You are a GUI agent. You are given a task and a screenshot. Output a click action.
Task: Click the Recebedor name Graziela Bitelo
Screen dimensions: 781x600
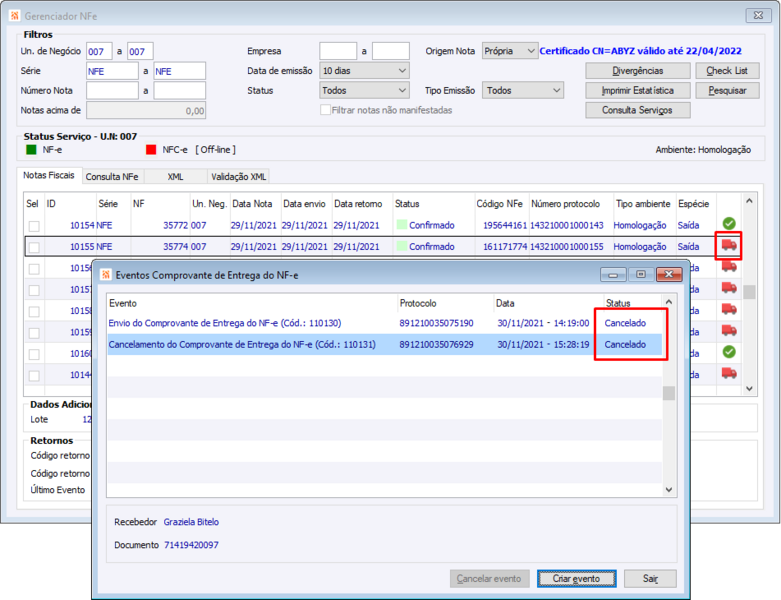click(191, 522)
